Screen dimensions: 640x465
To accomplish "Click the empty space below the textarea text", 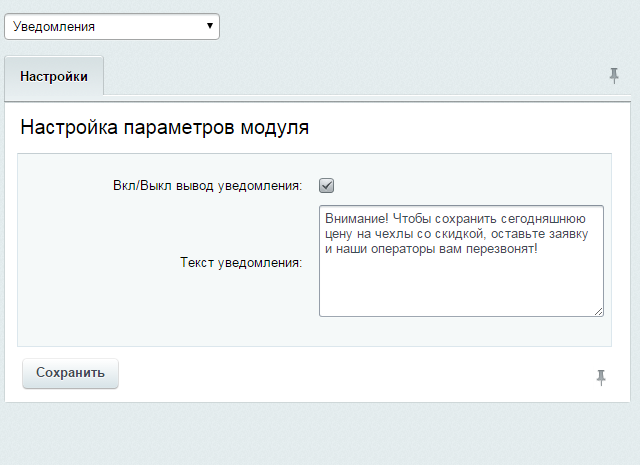I will [x=460, y=288].
